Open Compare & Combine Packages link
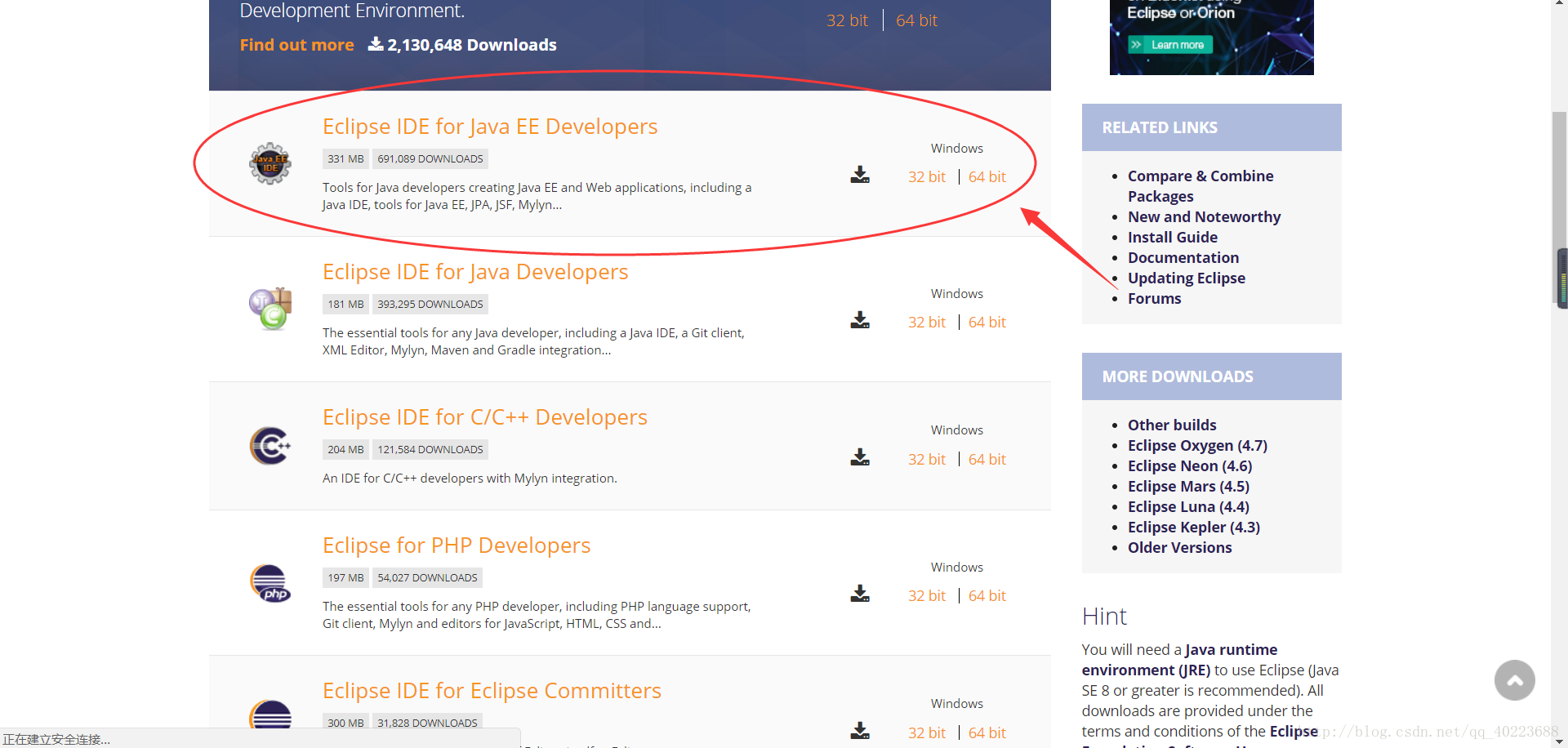This screenshot has height=748, width=1568. (1200, 186)
